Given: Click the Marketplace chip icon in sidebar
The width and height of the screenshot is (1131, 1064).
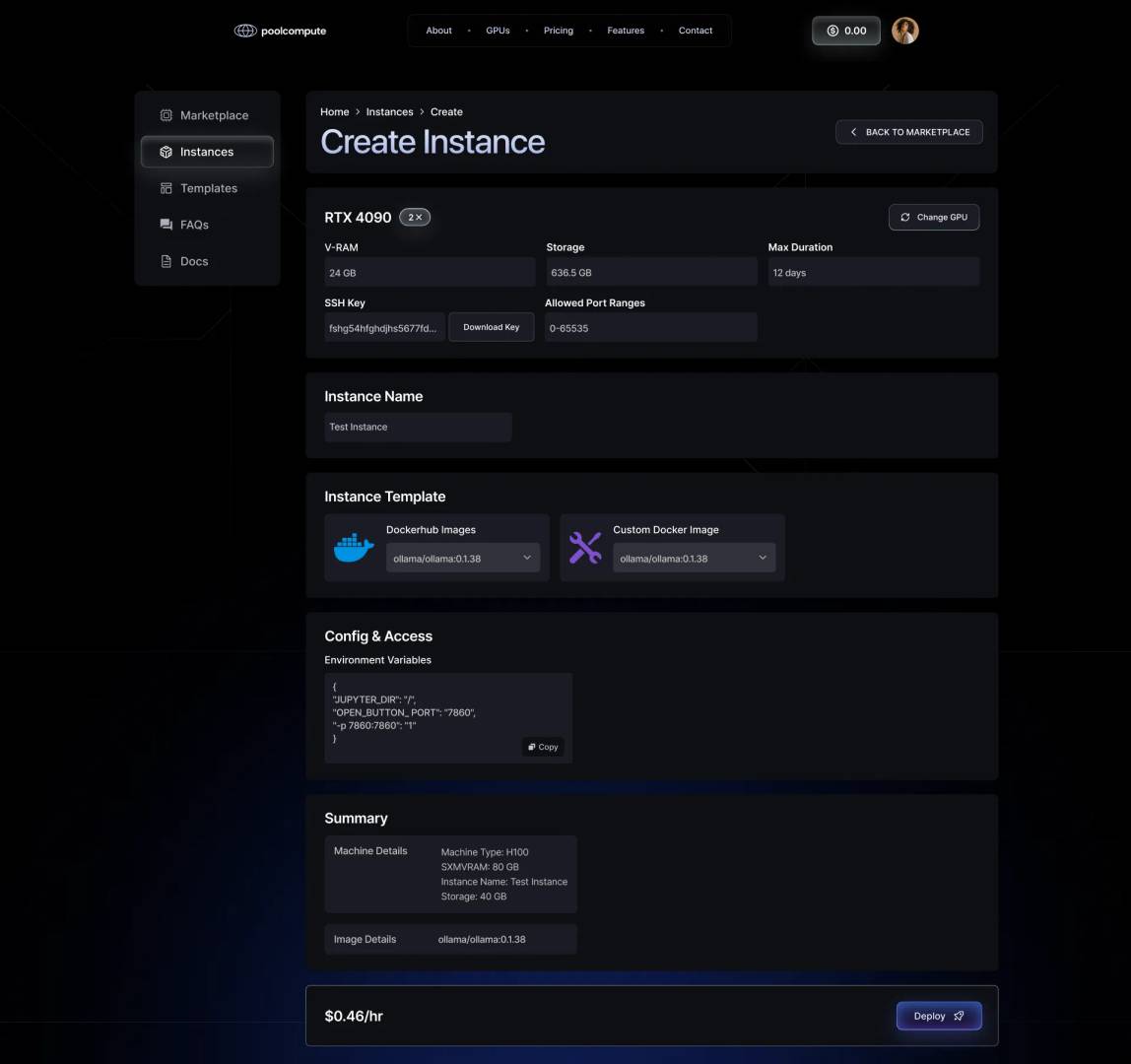Looking at the screenshot, I should pyautogui.click(x=166, y=115).
